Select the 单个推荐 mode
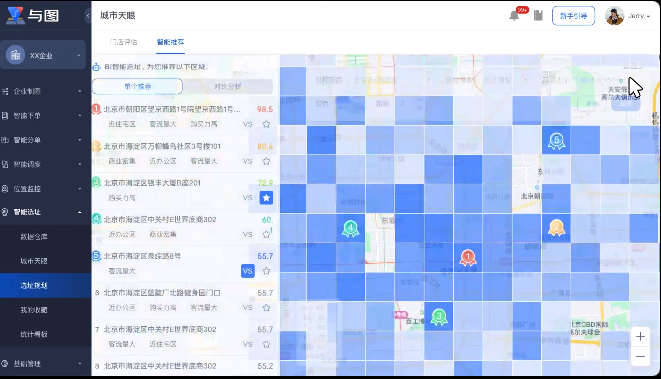 point(137,86)
